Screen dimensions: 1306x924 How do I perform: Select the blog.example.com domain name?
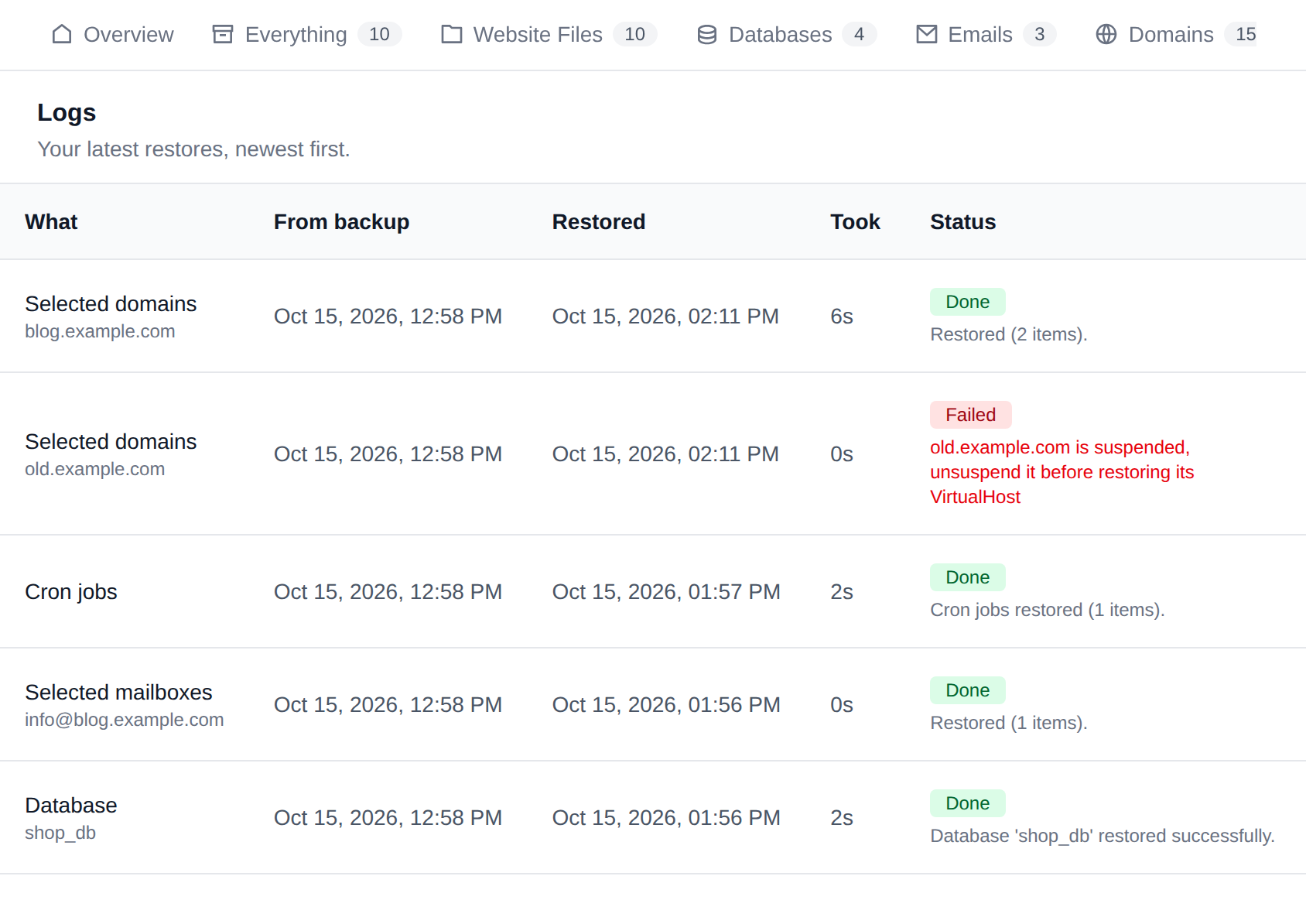pos(100,331)
